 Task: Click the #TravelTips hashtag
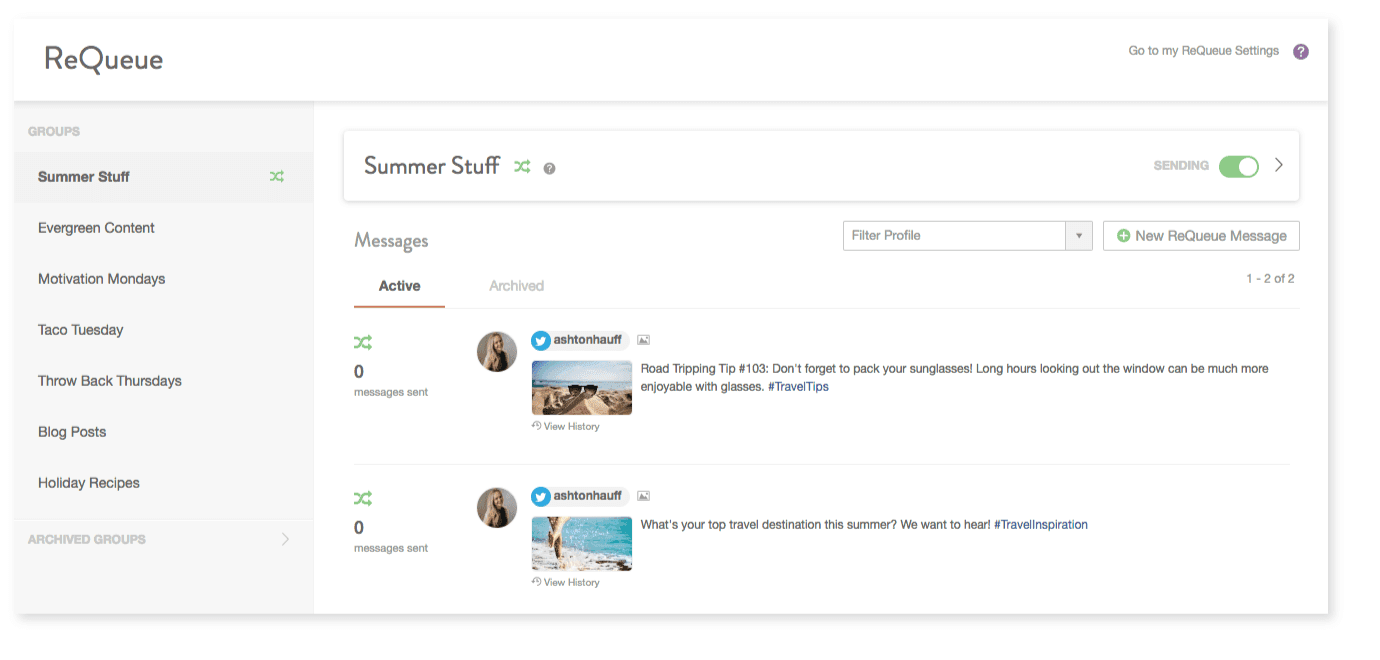(798, 386)
